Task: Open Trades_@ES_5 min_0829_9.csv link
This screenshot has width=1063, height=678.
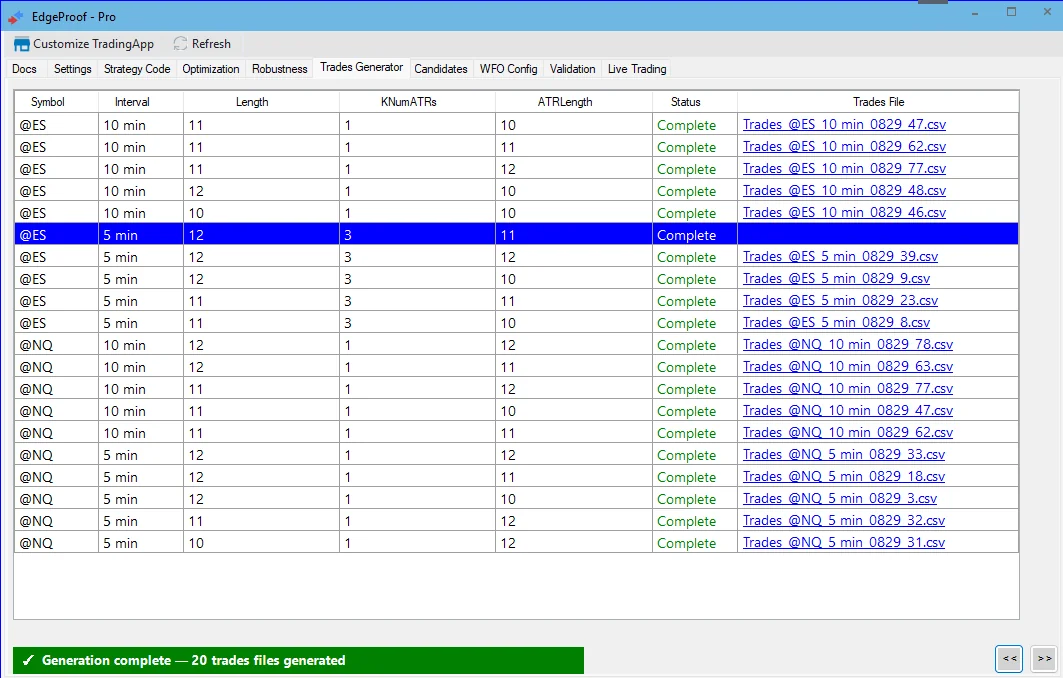Action: click(x=836, y=279)
